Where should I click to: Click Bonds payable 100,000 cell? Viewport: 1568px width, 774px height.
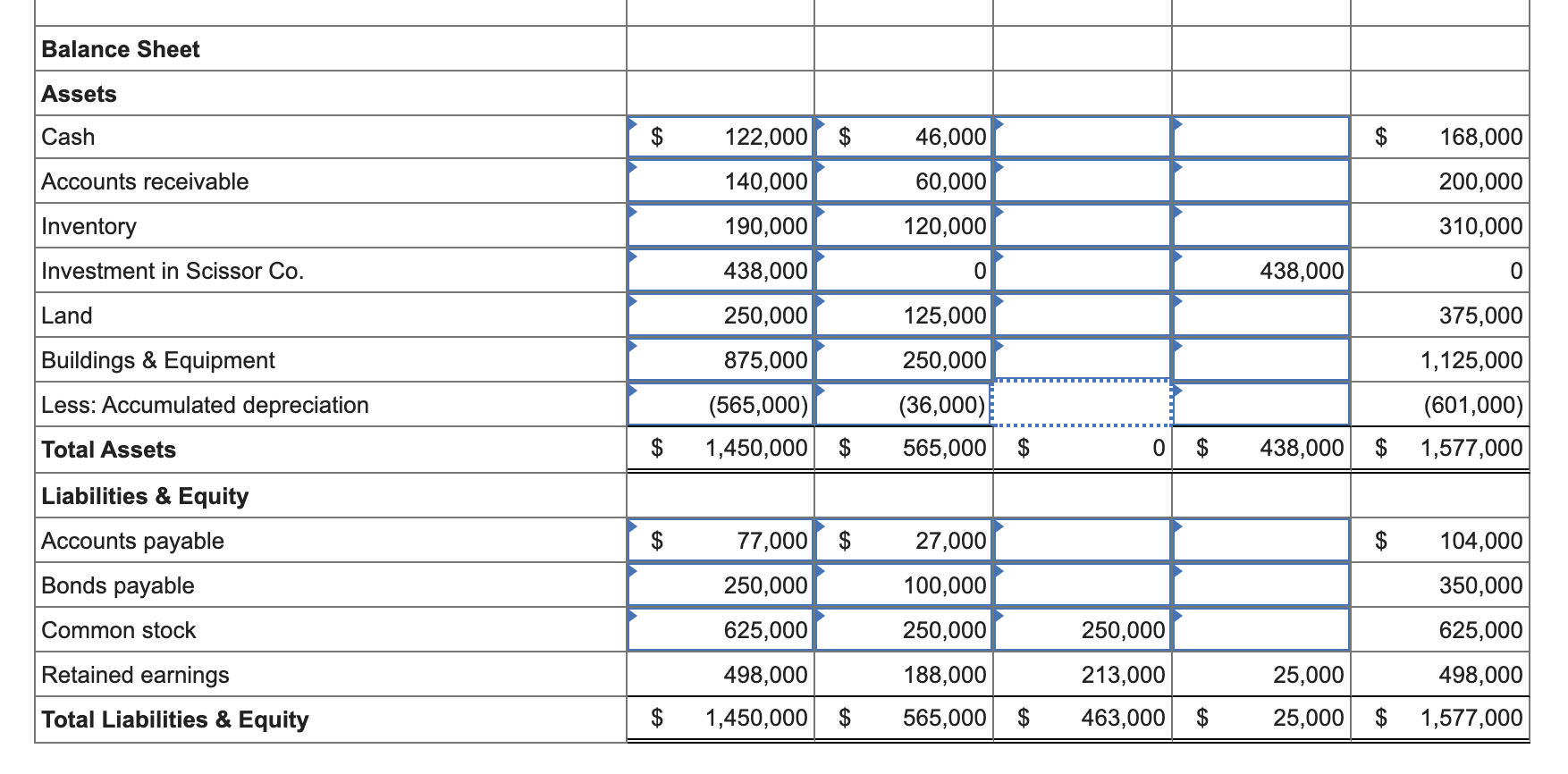(904, 585)
